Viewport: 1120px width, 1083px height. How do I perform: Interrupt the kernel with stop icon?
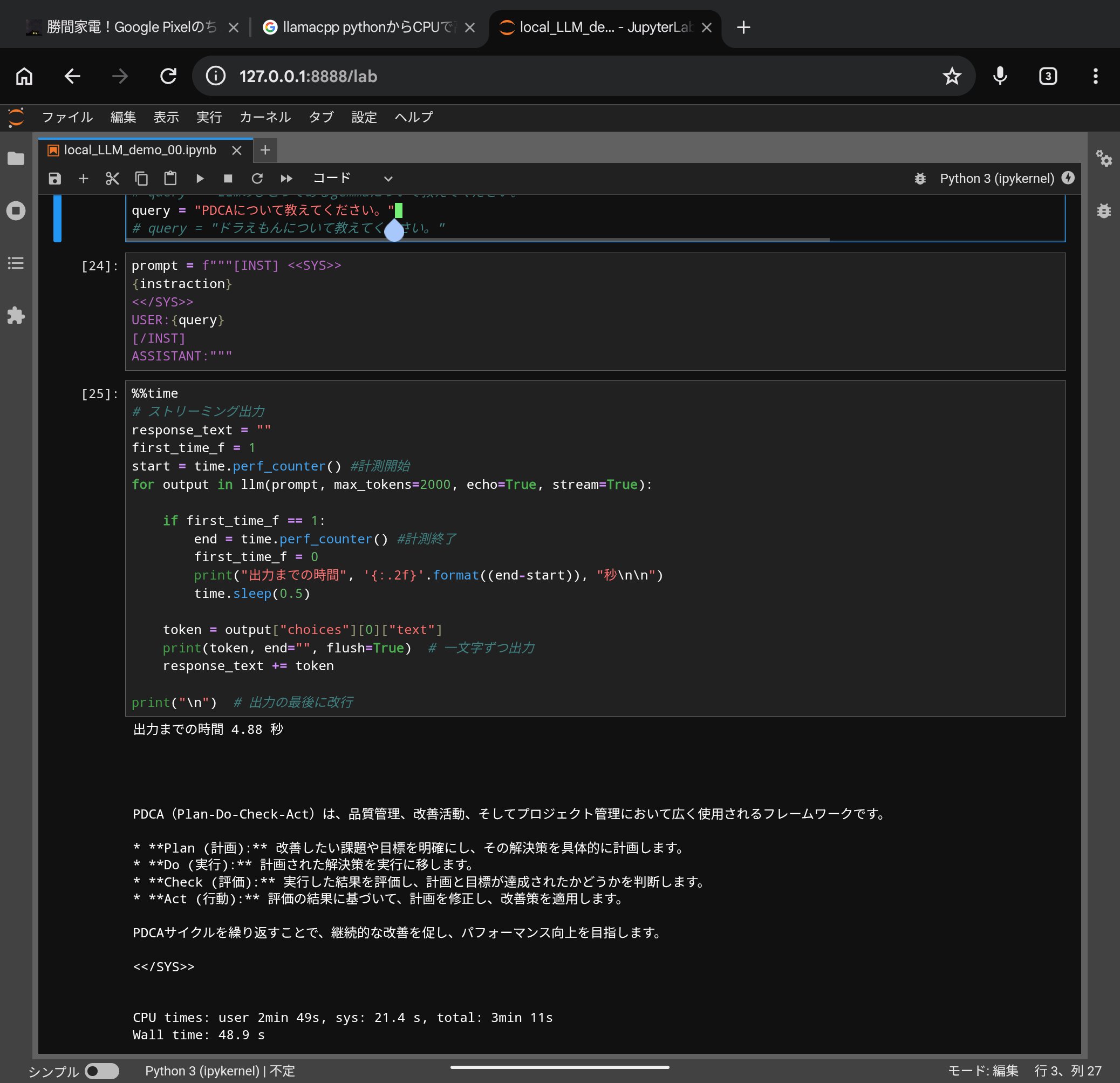pos(228,179)
